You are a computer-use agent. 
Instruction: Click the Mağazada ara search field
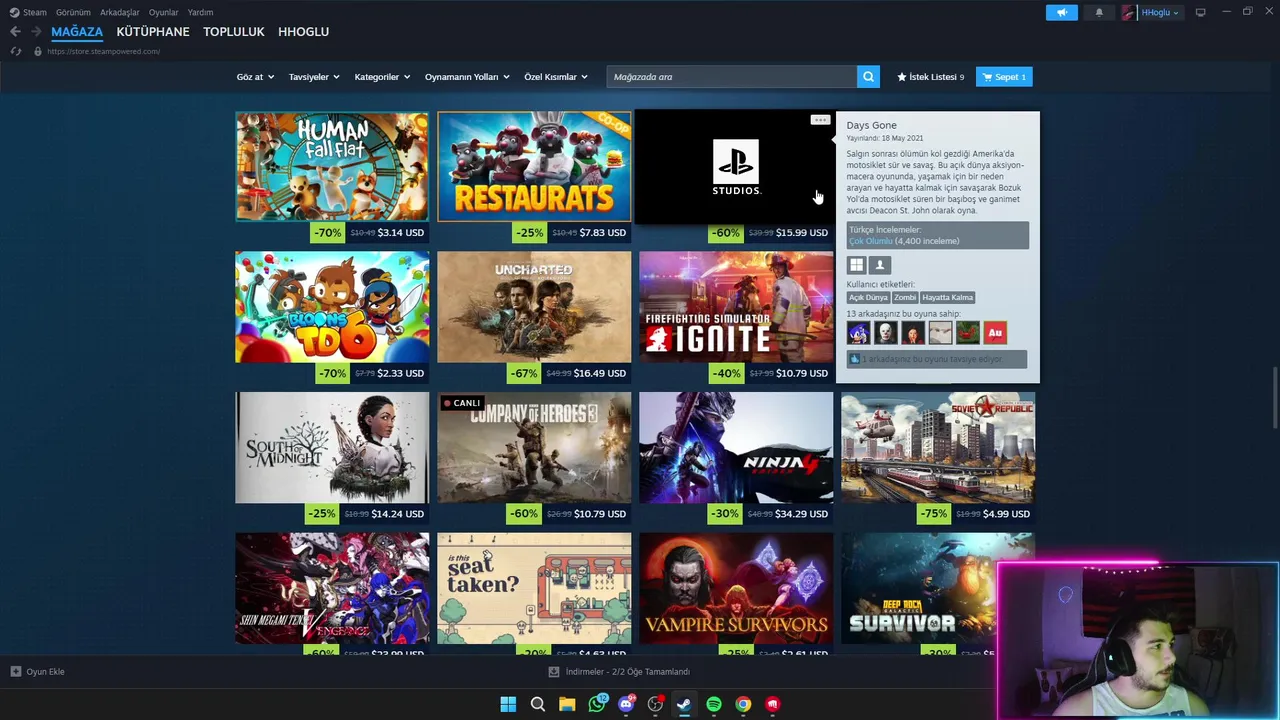pyautogui.click(x=732, y=77)
